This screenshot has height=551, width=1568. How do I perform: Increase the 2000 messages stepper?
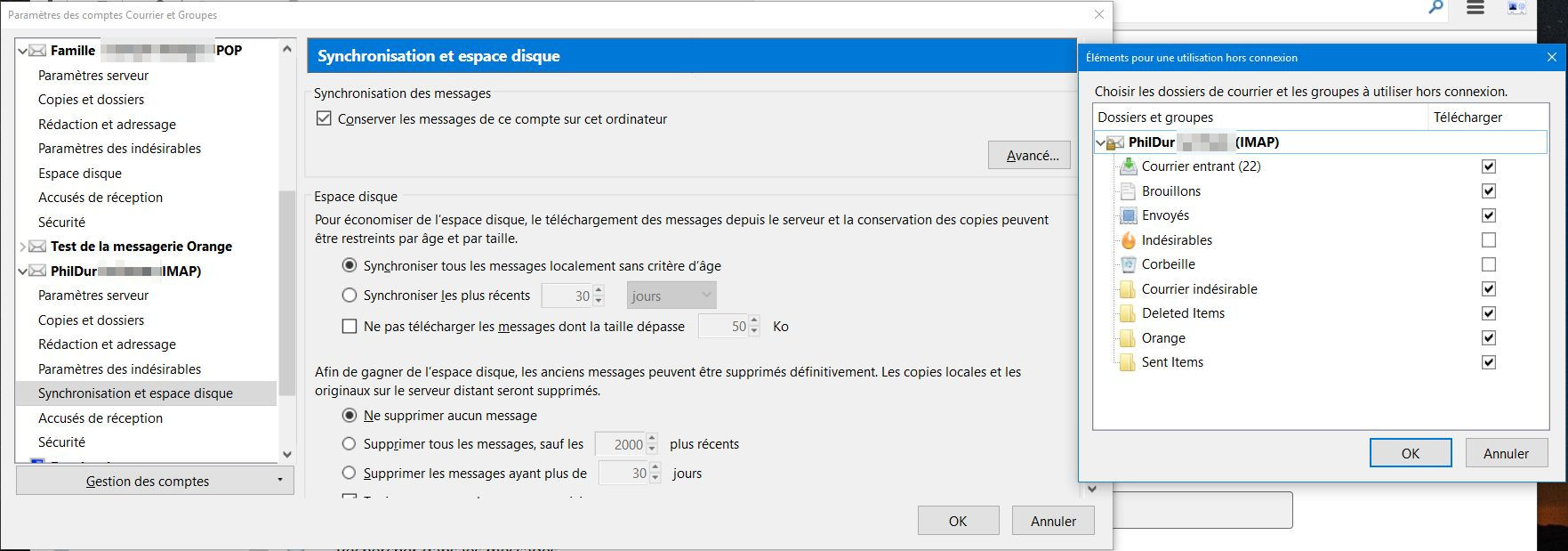[x=652, y=439]
